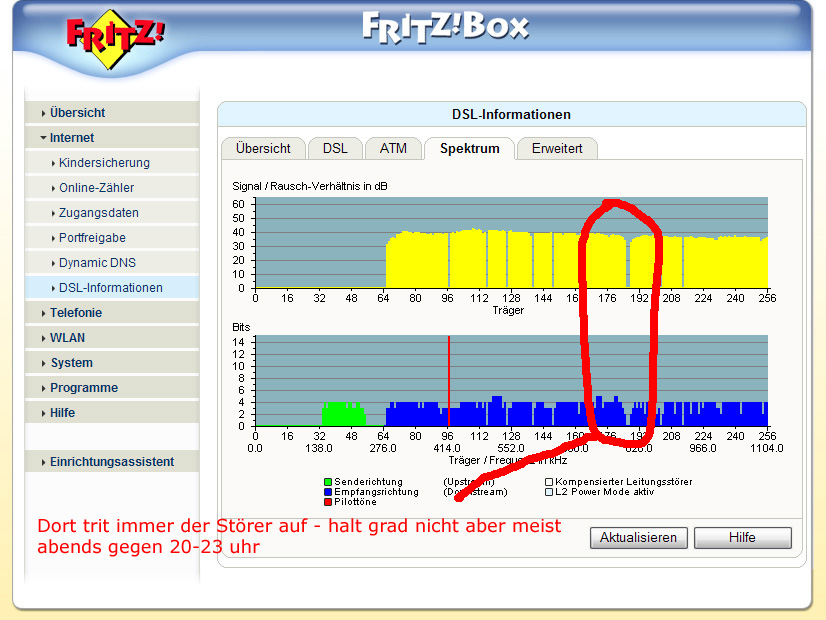Toggle L2 Power Mode aktiv checkbox
The width and height of the screenshot is (826, 620).
point(549,492)
